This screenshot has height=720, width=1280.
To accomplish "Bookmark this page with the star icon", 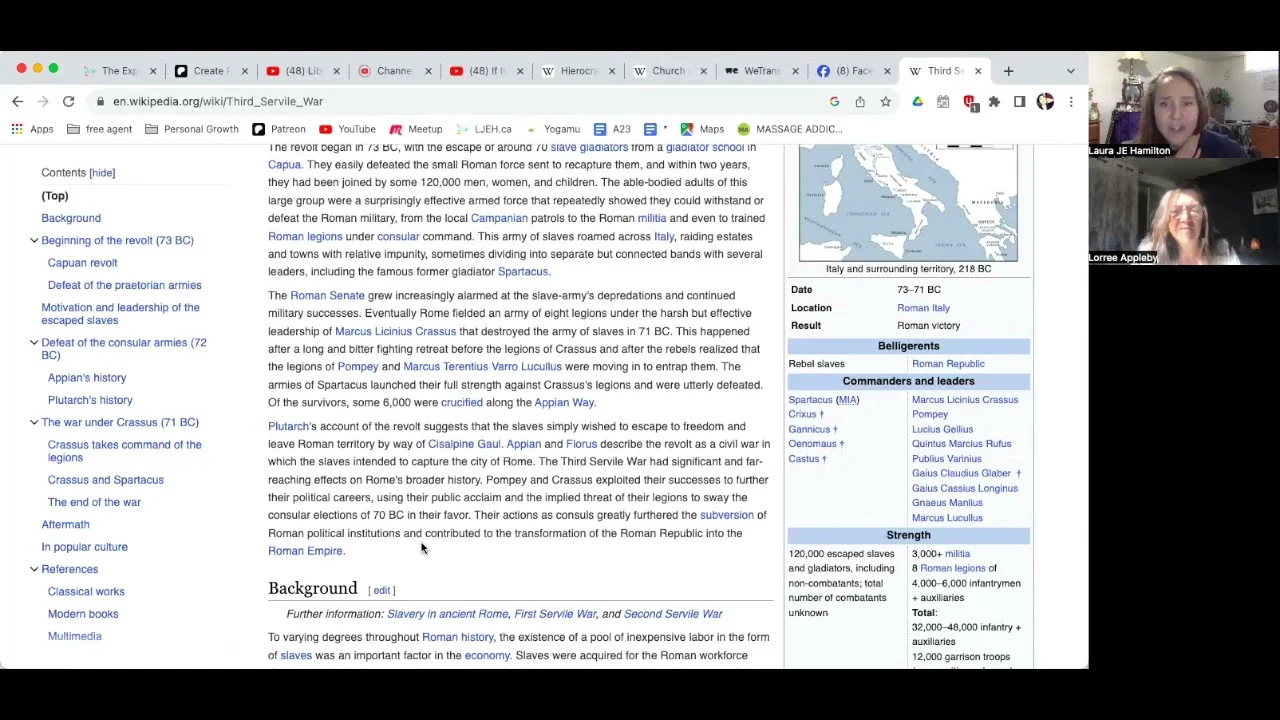I will point(885,101).
